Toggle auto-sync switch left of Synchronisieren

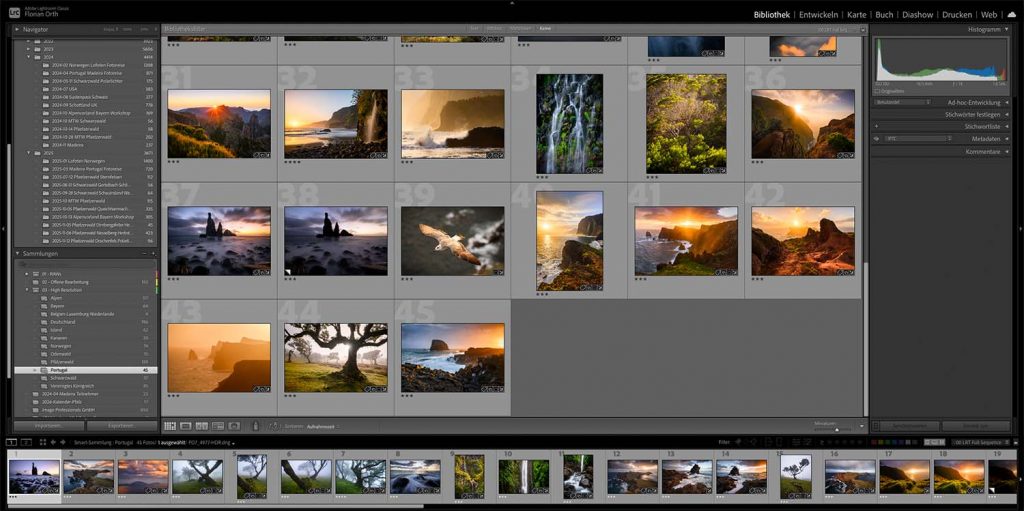coord(876,426)
